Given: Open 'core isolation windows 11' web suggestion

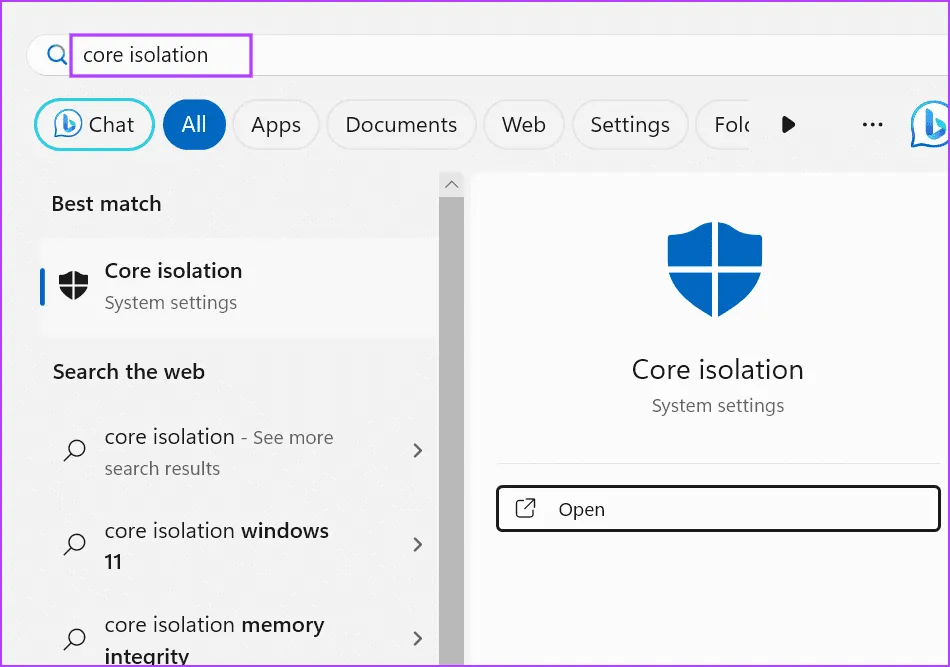Looking at the screenshot, I should [216, 545].
